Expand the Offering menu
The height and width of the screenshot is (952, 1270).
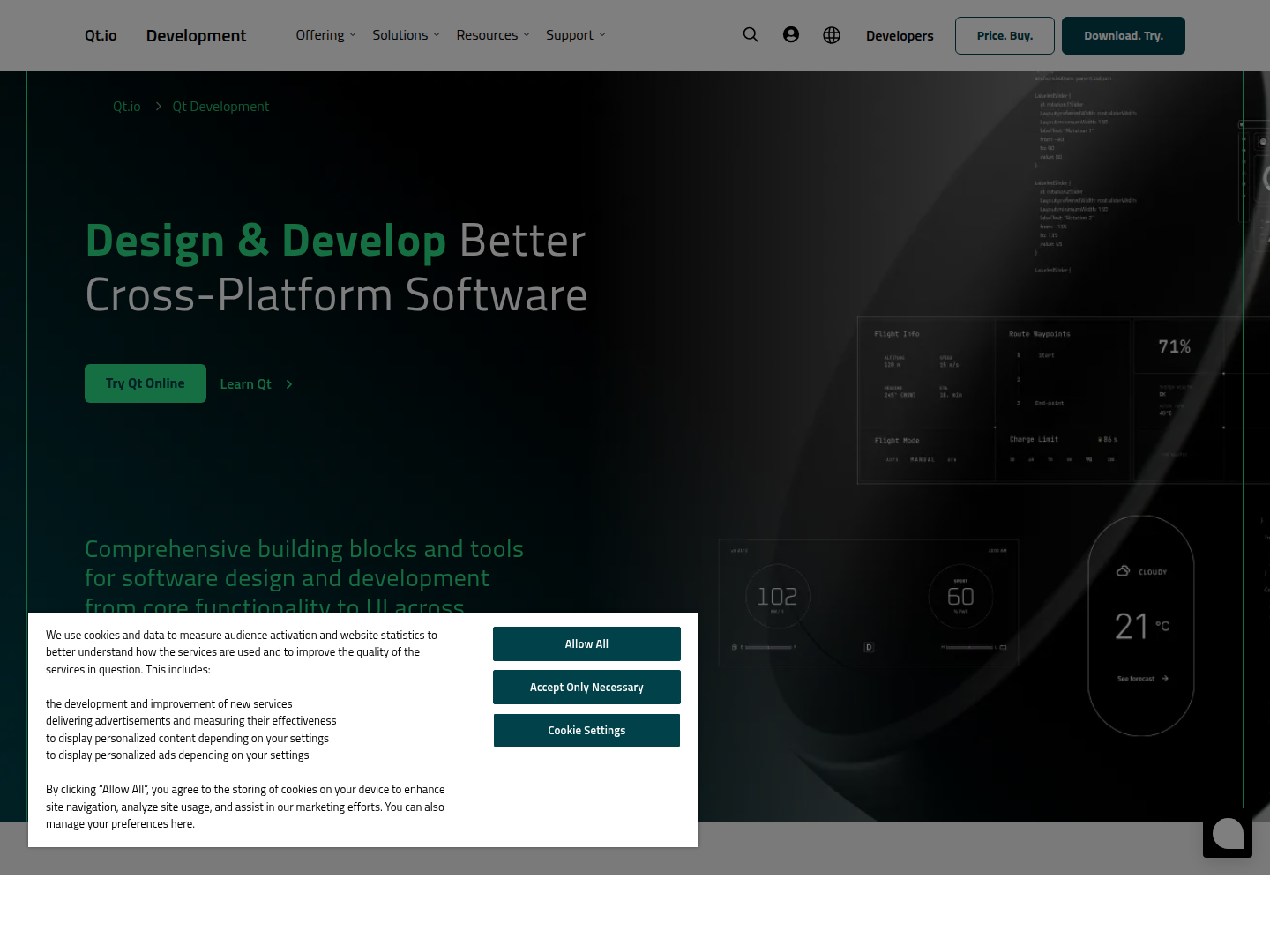[x=326, y=35]
